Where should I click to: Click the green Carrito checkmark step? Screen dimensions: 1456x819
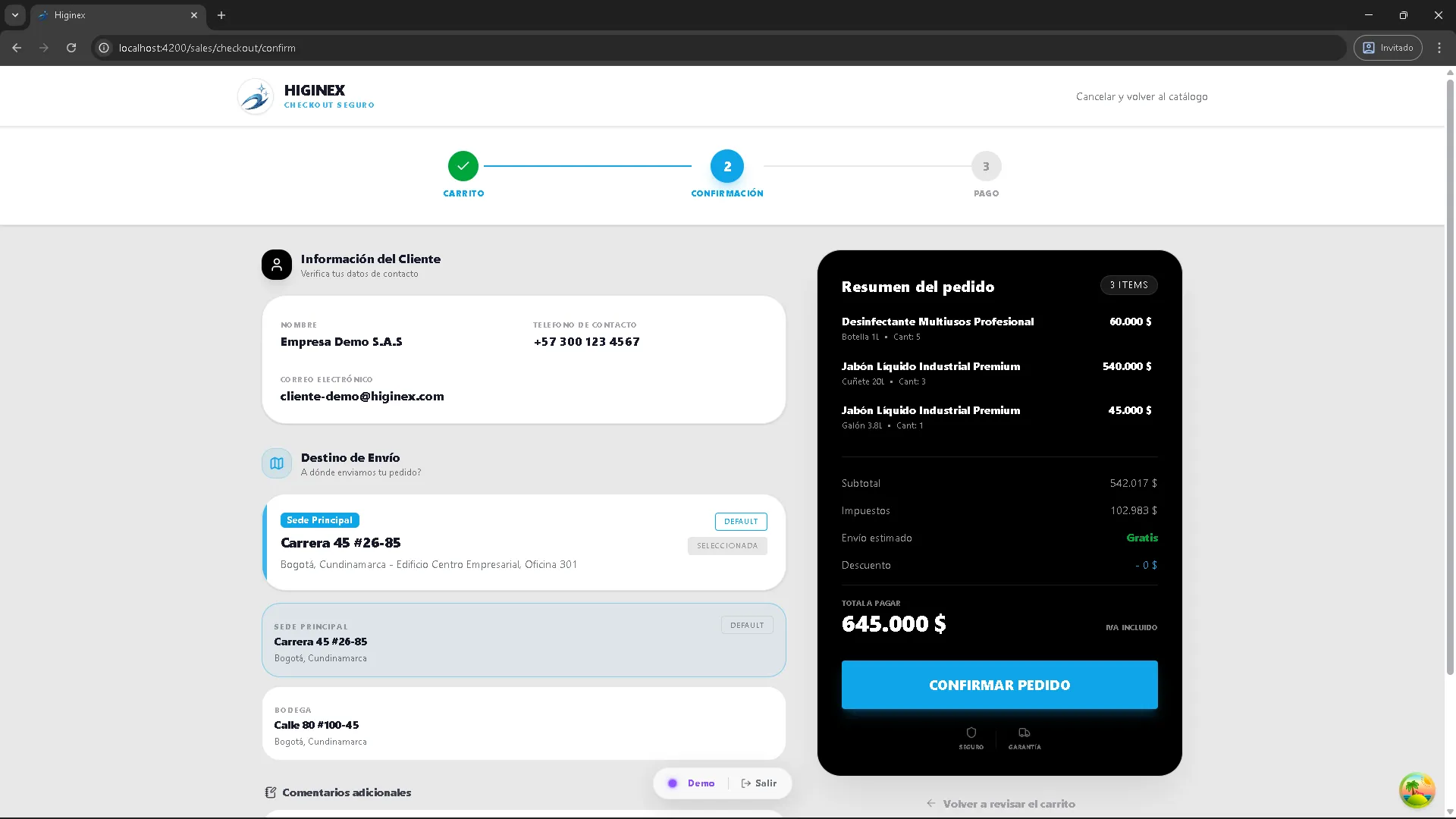coord(463,166)
